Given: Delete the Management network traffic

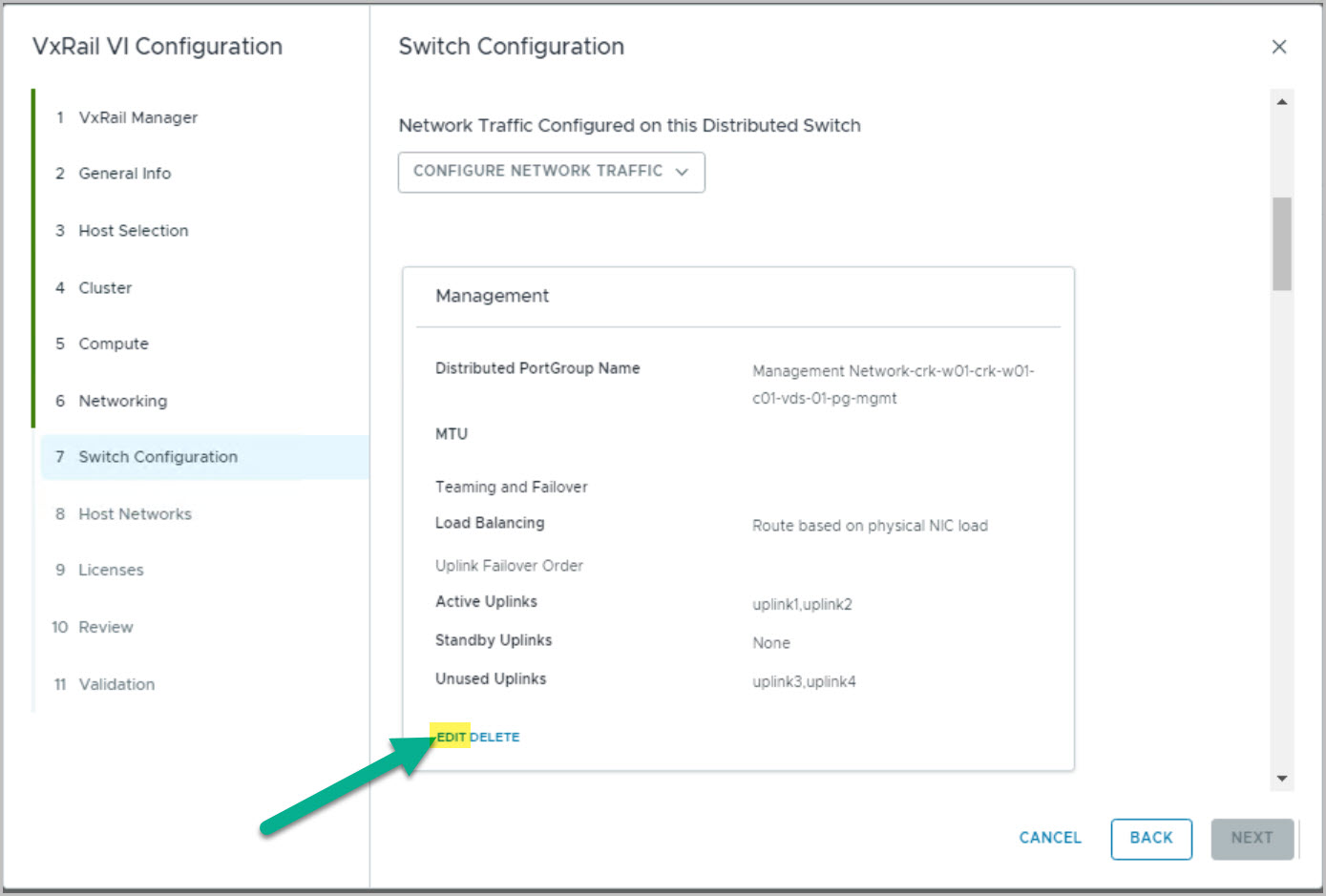Looking at the screenshot, I should 495,737.
